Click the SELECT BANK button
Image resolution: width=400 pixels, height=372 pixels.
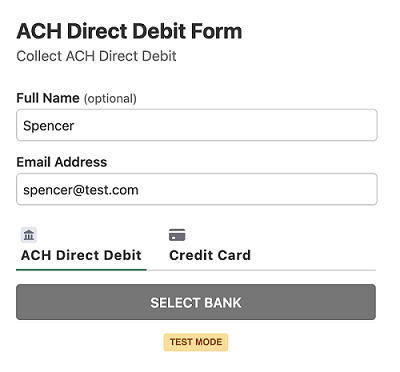pyautogui.click(x=196, y=302)
